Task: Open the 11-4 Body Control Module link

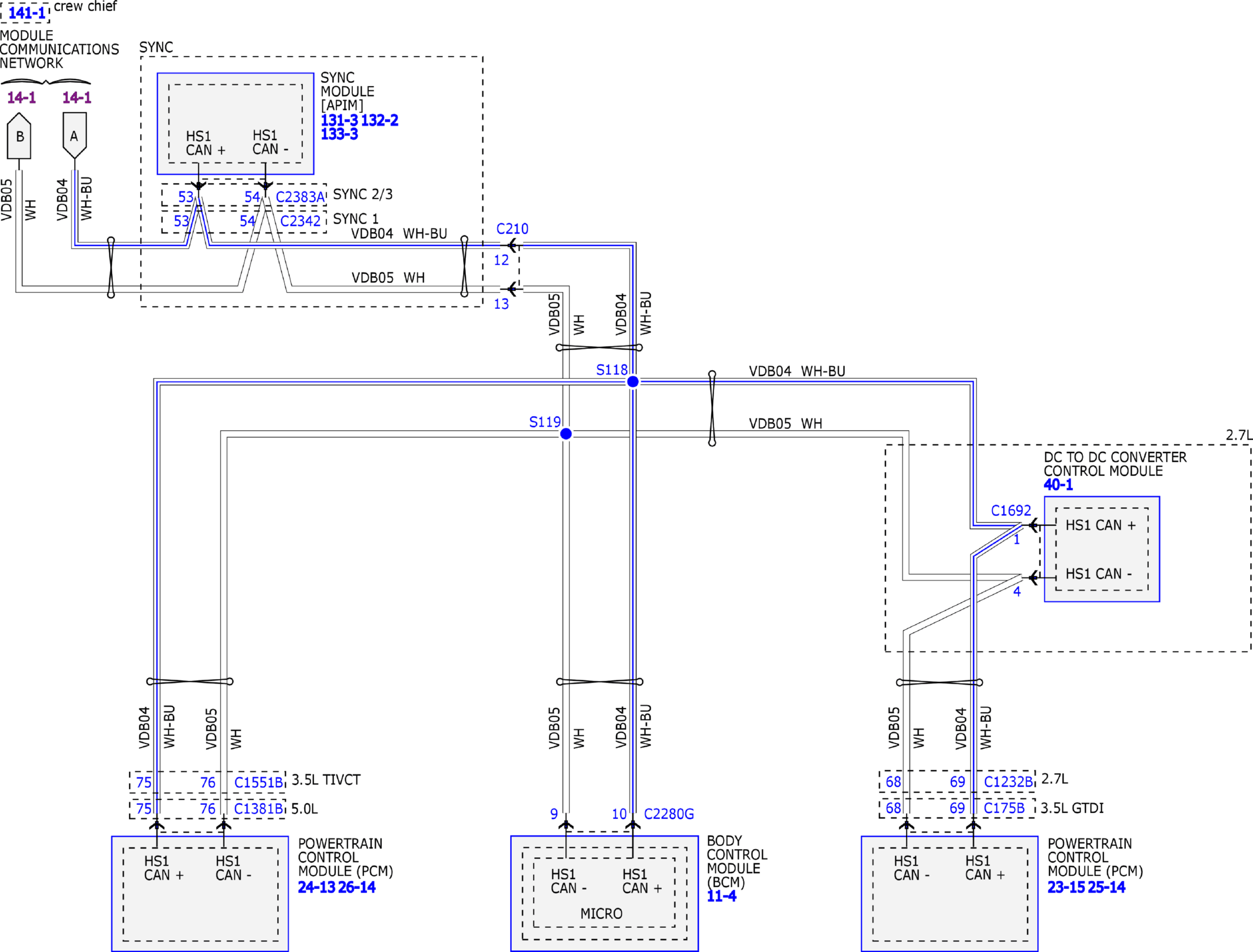Action: click(x=721, y=896)
